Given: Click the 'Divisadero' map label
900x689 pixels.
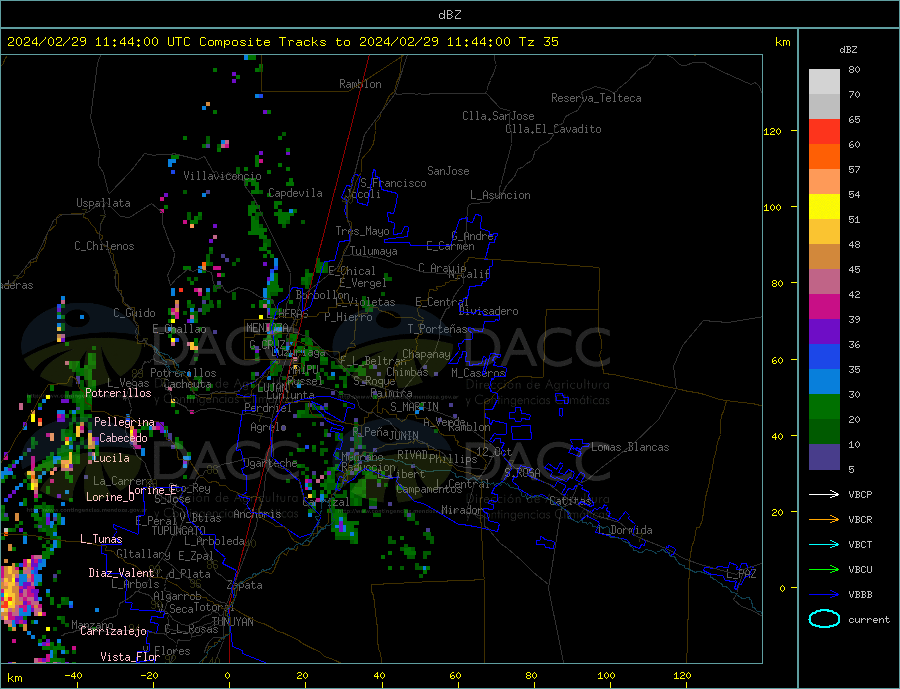Looking at the screenshot, I should [488, 311].
